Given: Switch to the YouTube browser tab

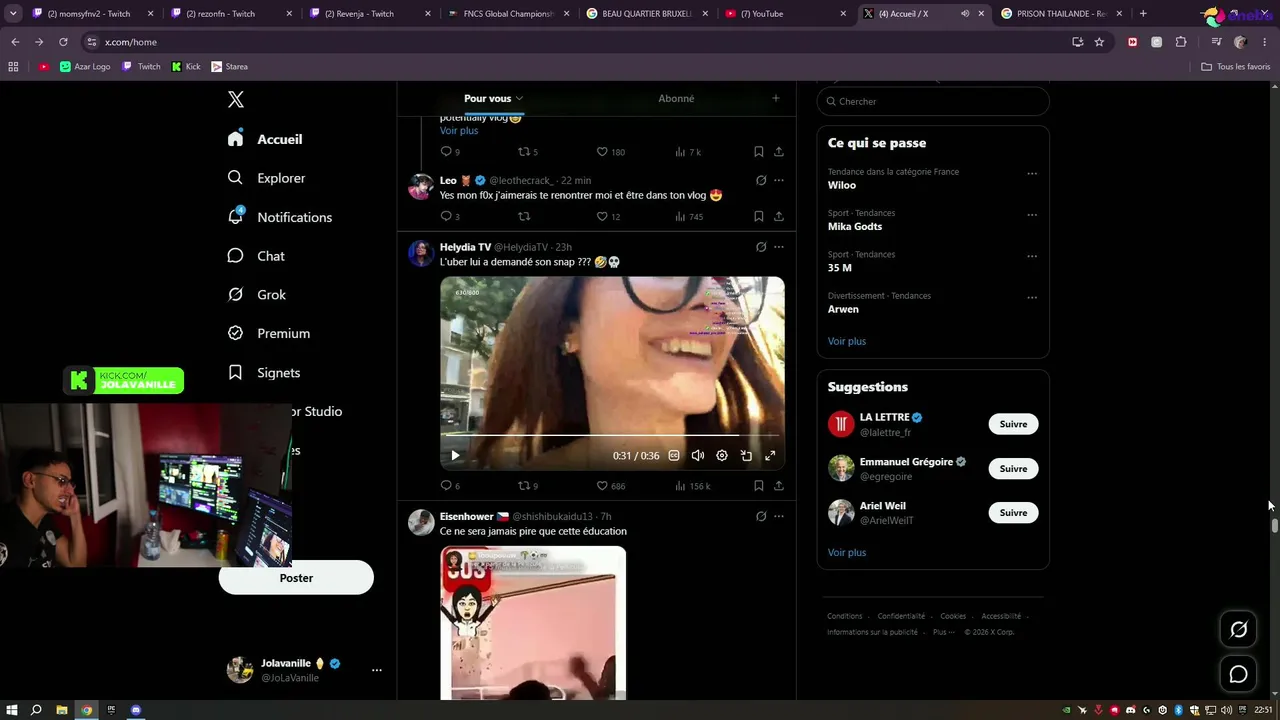Looking at the screenshot, I should point(783,14).
